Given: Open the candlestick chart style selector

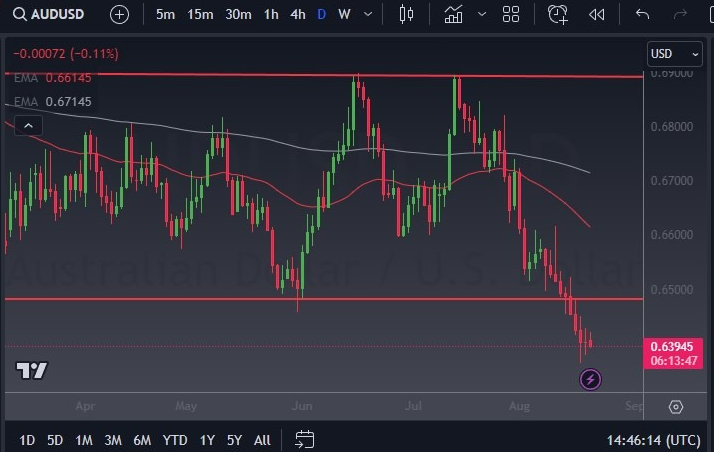Looking at the screenshot, I should point(405,15).
